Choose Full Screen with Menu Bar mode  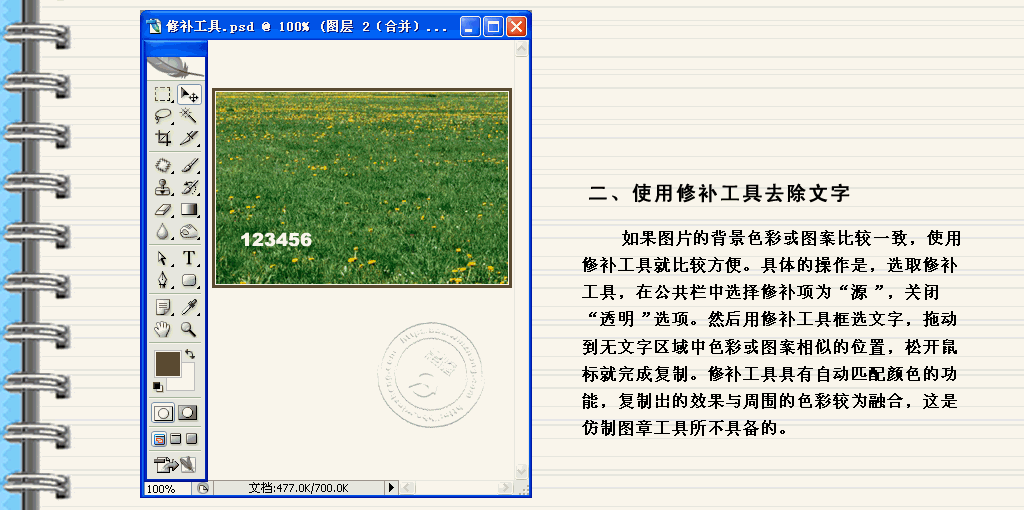[176, 439]
